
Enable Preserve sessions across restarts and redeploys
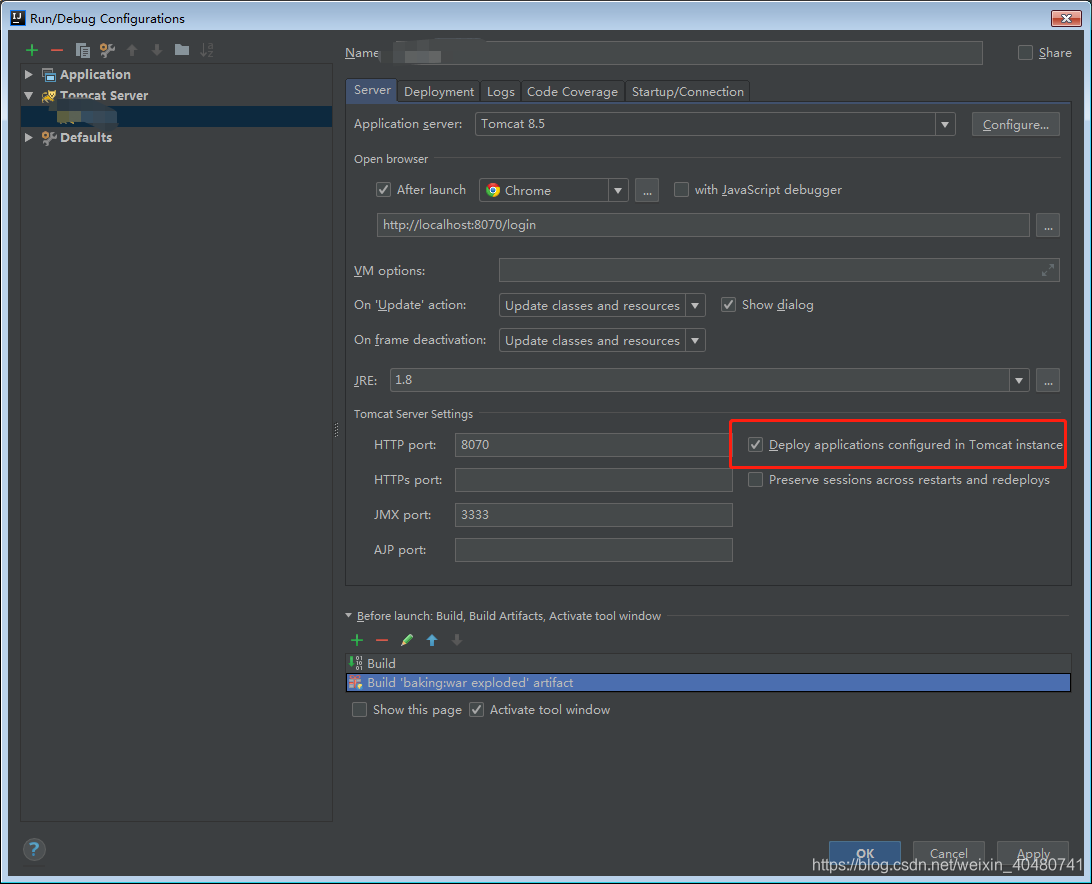click(x=756, y=479)
